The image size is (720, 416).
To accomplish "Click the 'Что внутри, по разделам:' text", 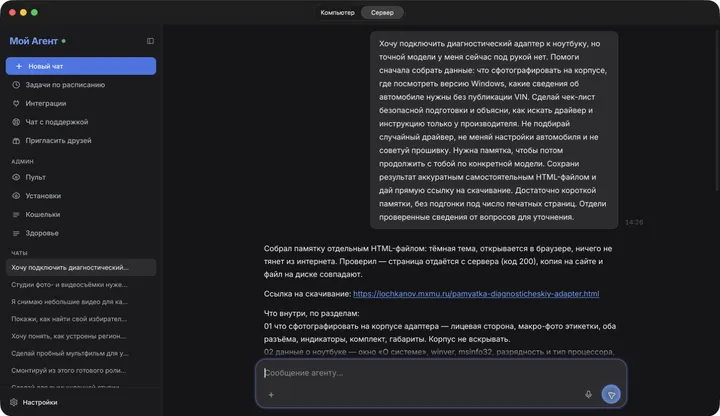I will pyautogui.click(x=311, y=313).
